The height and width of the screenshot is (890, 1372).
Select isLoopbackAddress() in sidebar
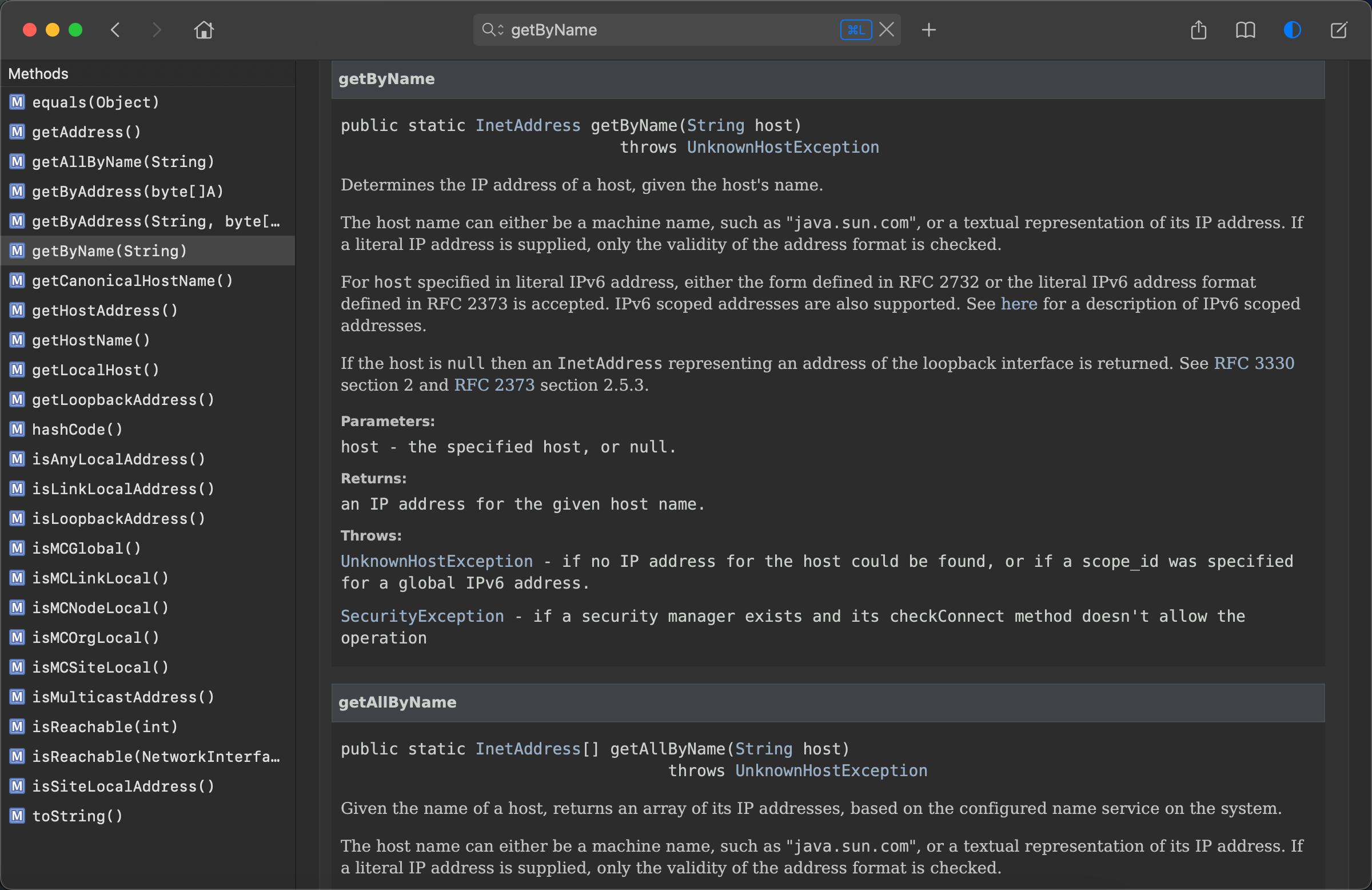click(x=148, y=519)
